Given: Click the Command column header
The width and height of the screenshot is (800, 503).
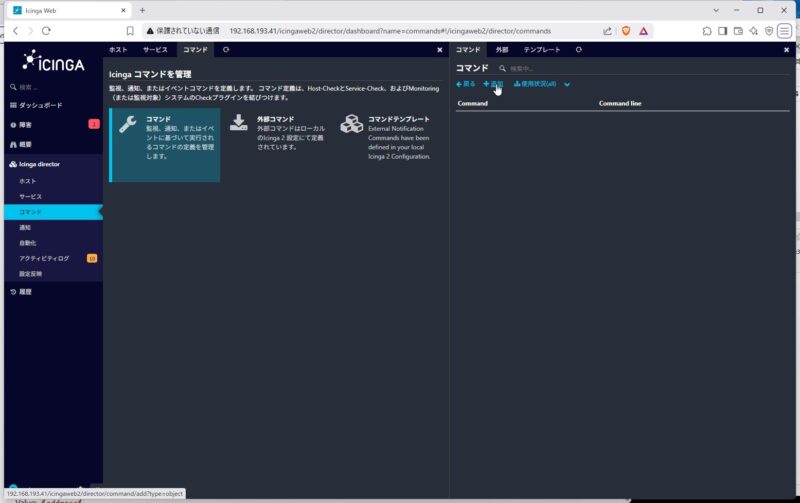Looking at the screenshot, I should 472,104.
